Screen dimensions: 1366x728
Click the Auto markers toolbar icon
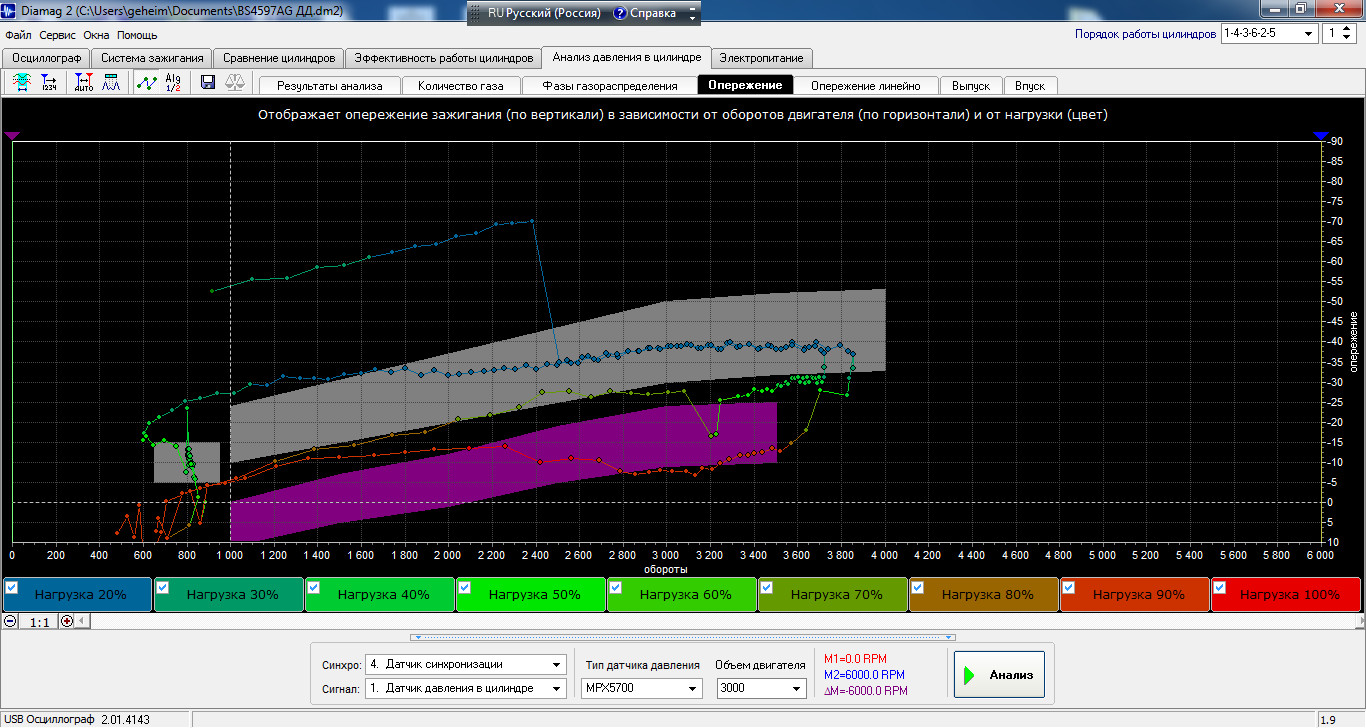pos(85,83)
